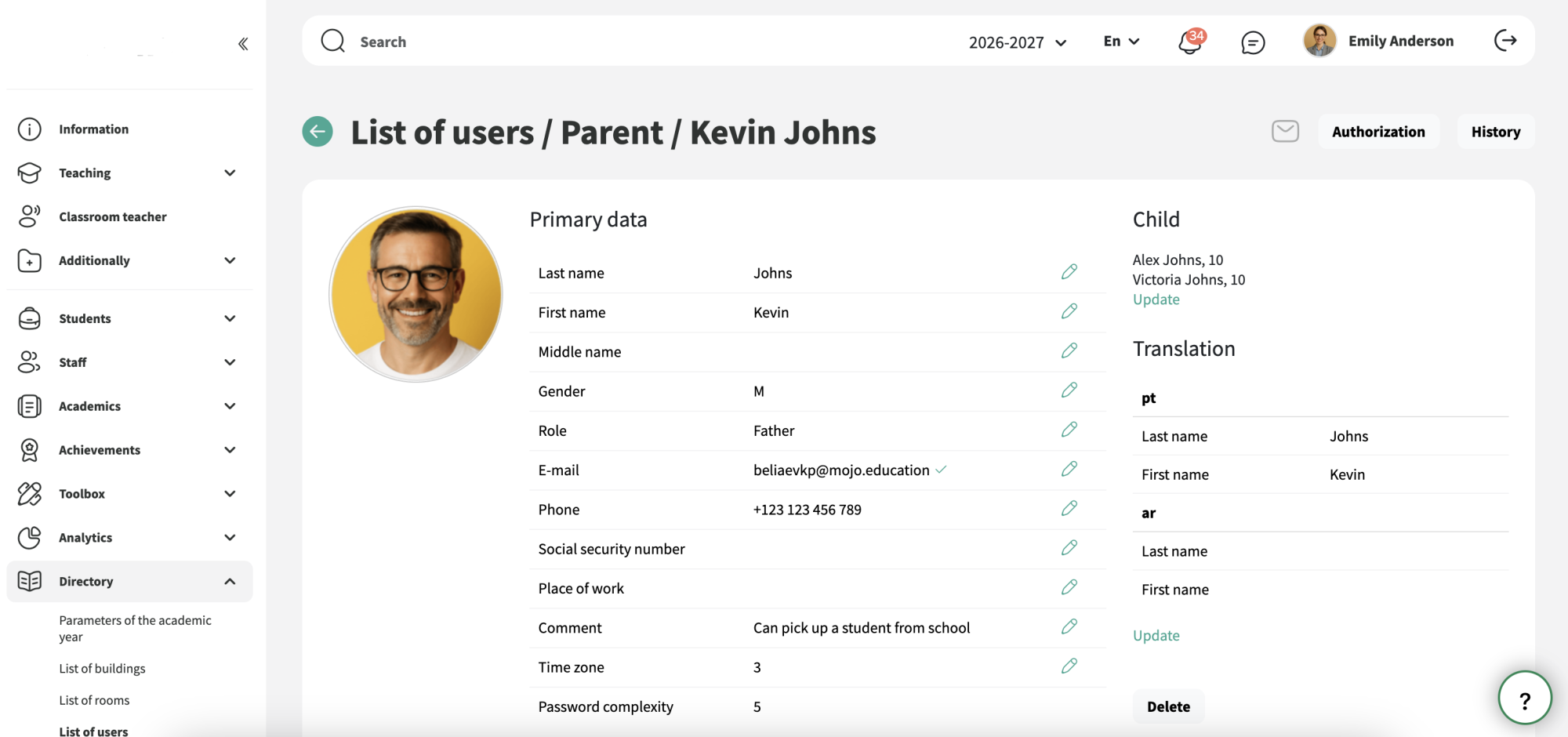Open Emily Anderson user profile
Viewport: 1568px width, 737px height.
click(x=1378, y=41)
